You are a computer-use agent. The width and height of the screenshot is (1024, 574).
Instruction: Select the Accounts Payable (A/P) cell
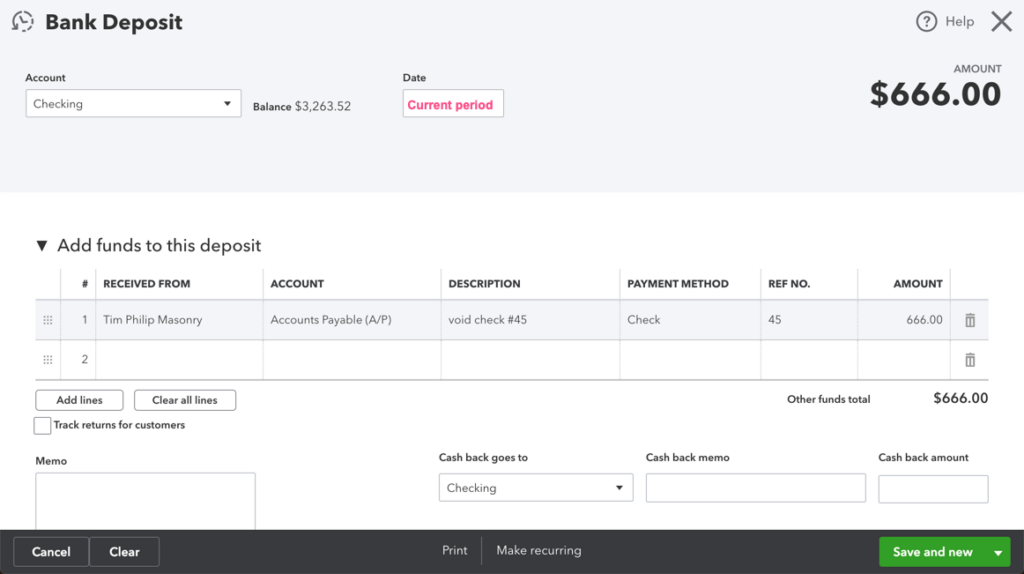[x=352, y=320]
